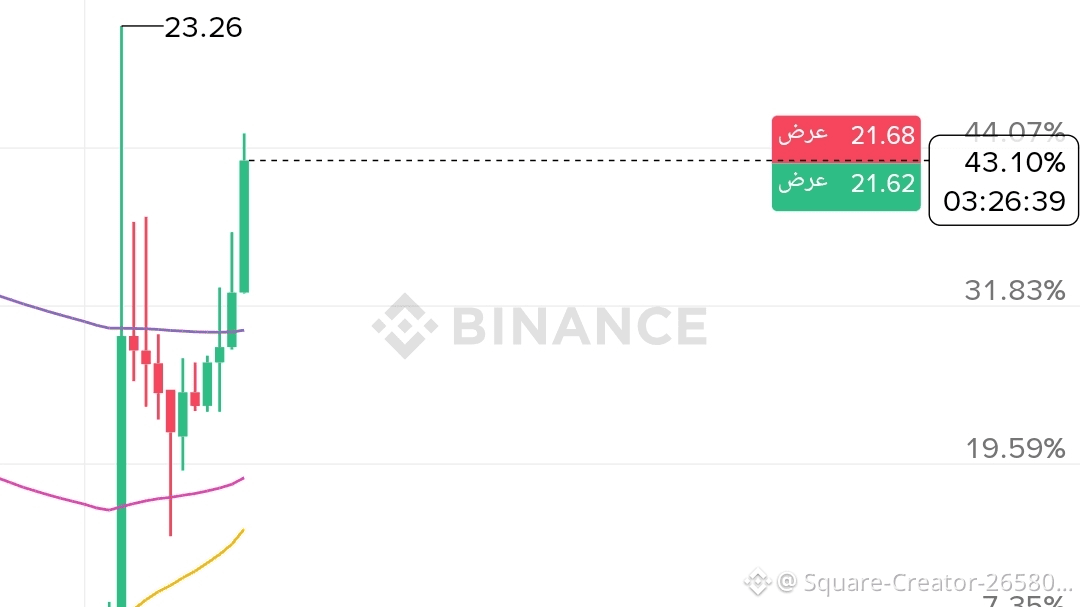Click the 44.07% axis label

click(x=1015, y=129)
